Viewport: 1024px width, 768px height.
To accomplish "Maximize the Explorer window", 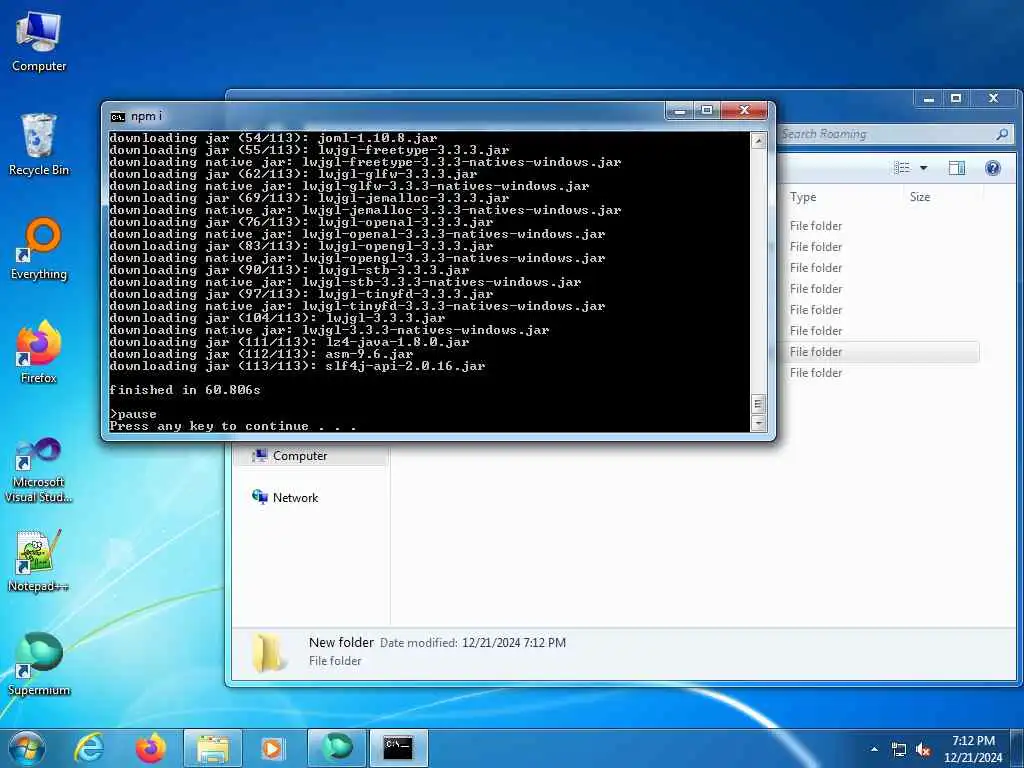I will (956, 99).
